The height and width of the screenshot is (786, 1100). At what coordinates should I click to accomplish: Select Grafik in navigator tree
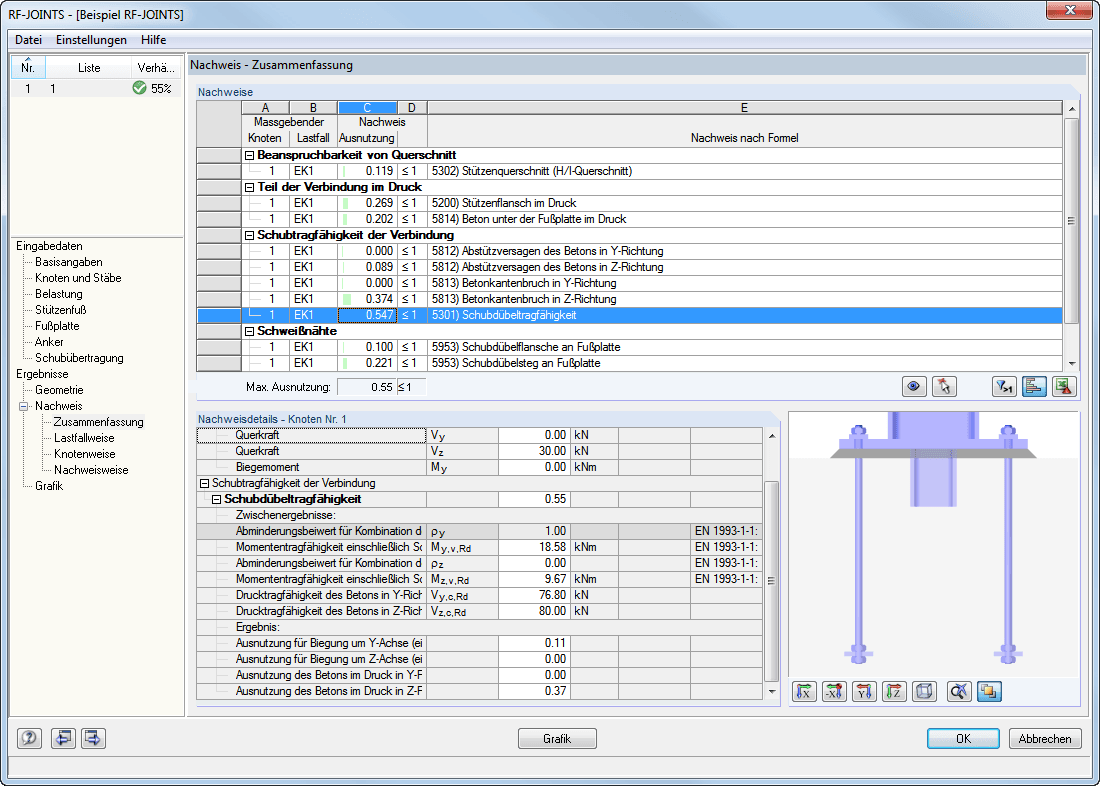point(49,486)
